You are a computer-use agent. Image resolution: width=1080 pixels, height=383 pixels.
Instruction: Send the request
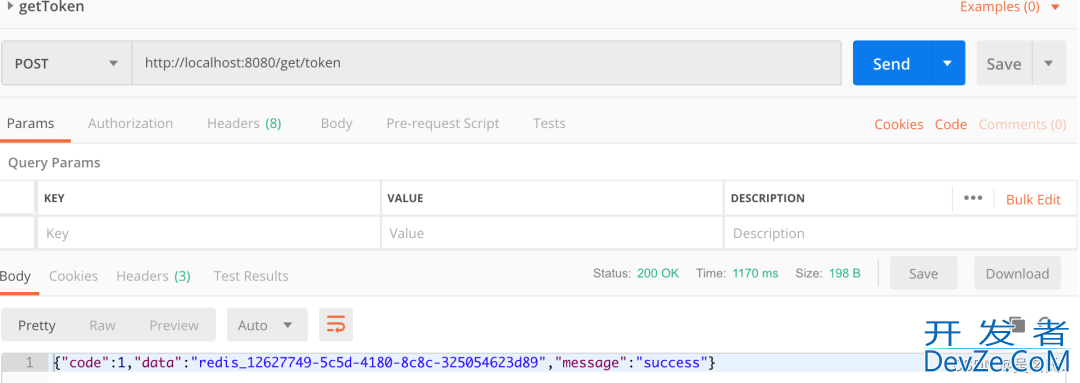[x=891, y=63]
